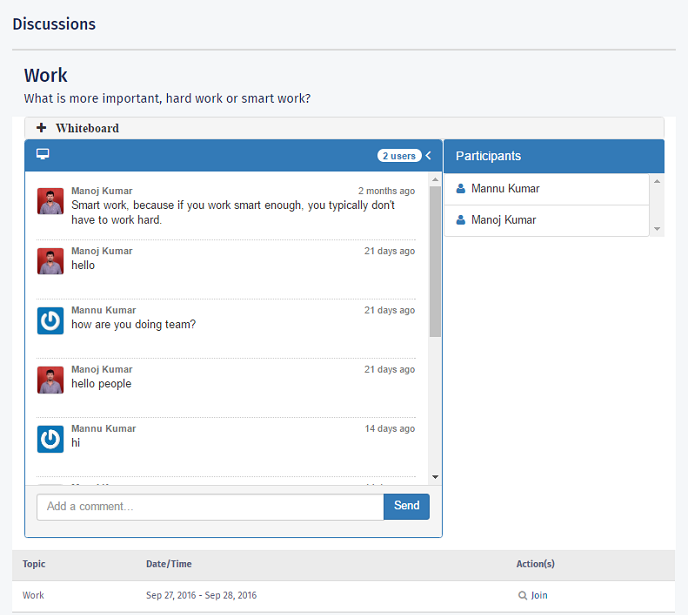Expand the Whiteboard section
This screenshot has height=615, width=688.
tap(42, 128)
